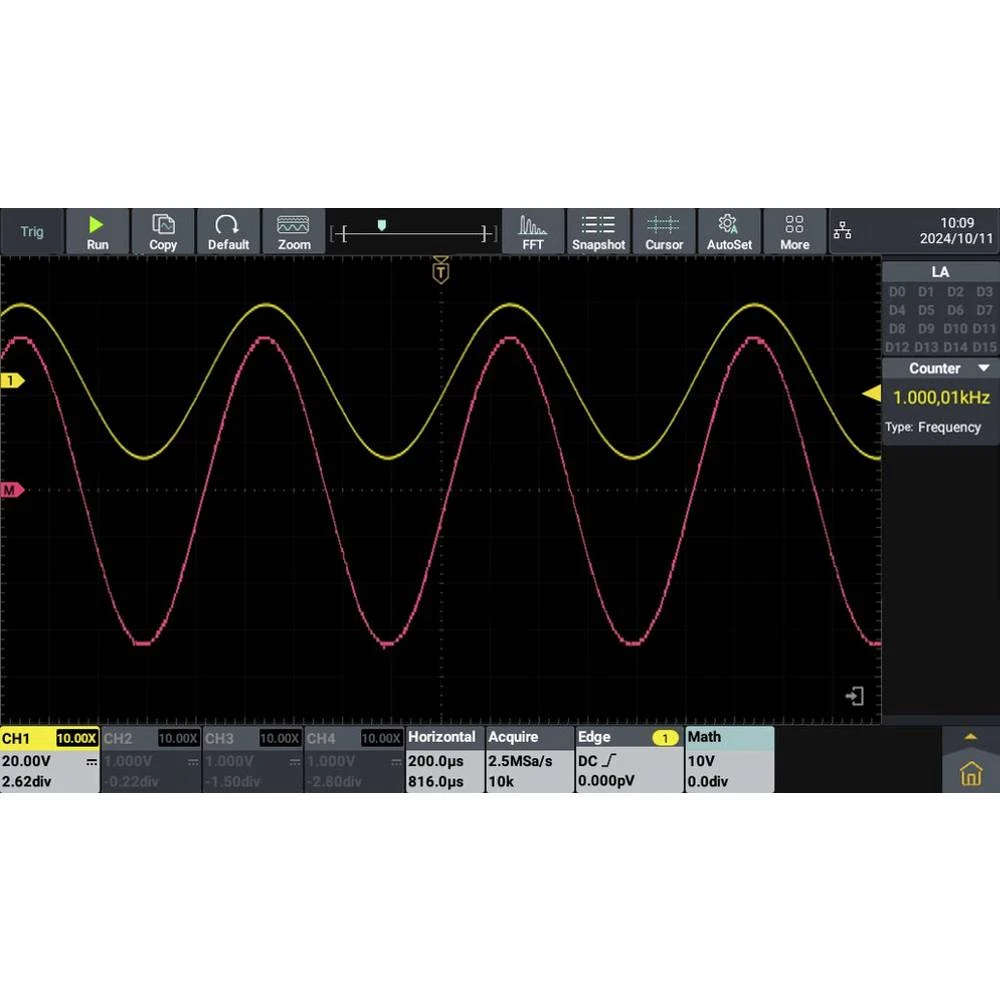Open the More apps grid
The height and width of the screenshot is (1000, 1000).
tap(794, 231)
